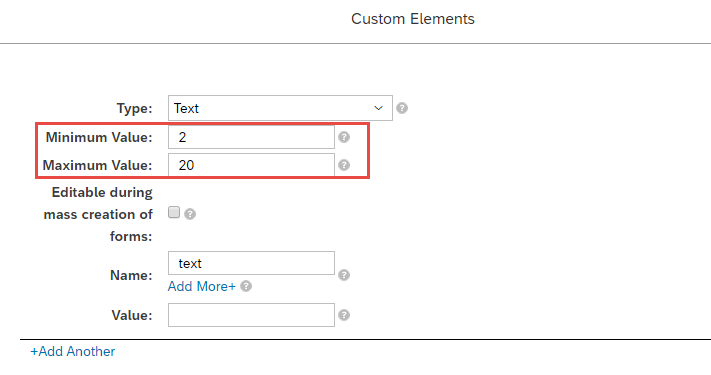Click help icon beside Type dropdown
Viewport: 711px width, 375px height.
[402, 108]
